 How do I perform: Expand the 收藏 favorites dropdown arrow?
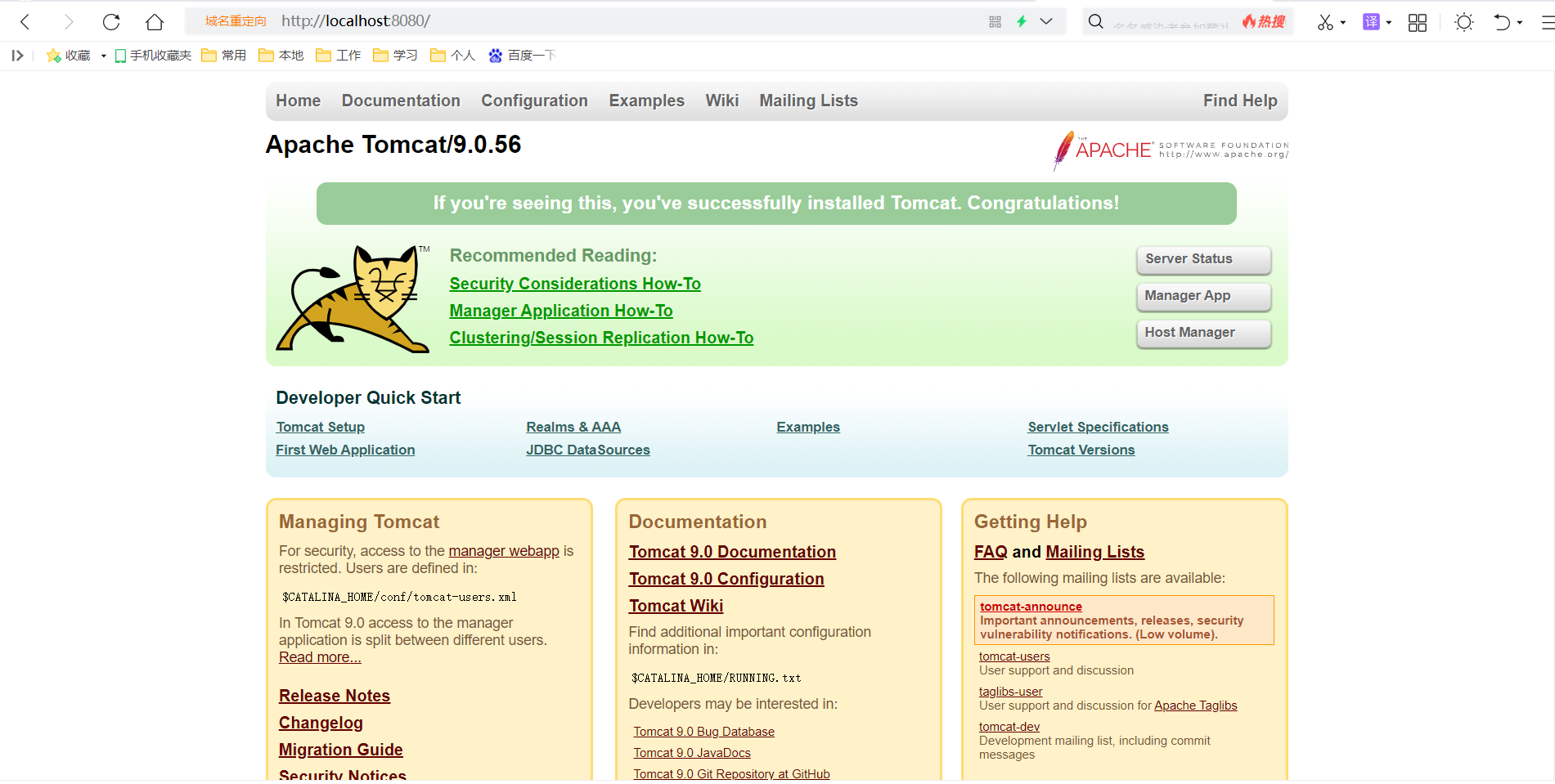coord(104,56)
